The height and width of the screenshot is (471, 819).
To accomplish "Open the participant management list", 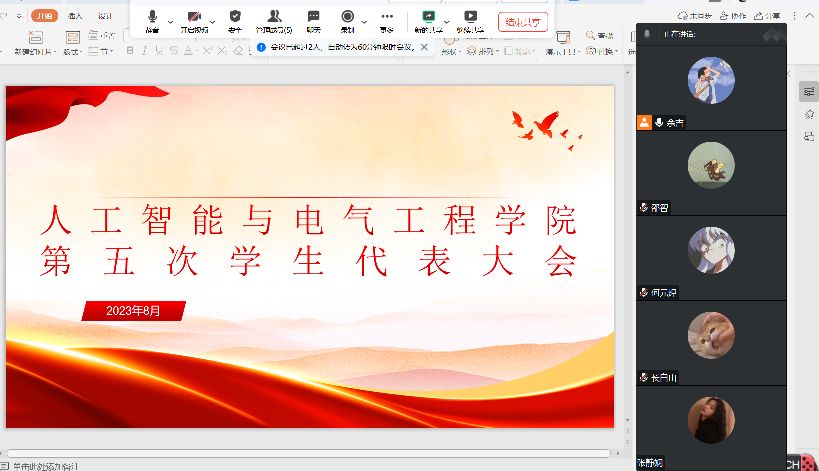I will (x=274, y=18).
